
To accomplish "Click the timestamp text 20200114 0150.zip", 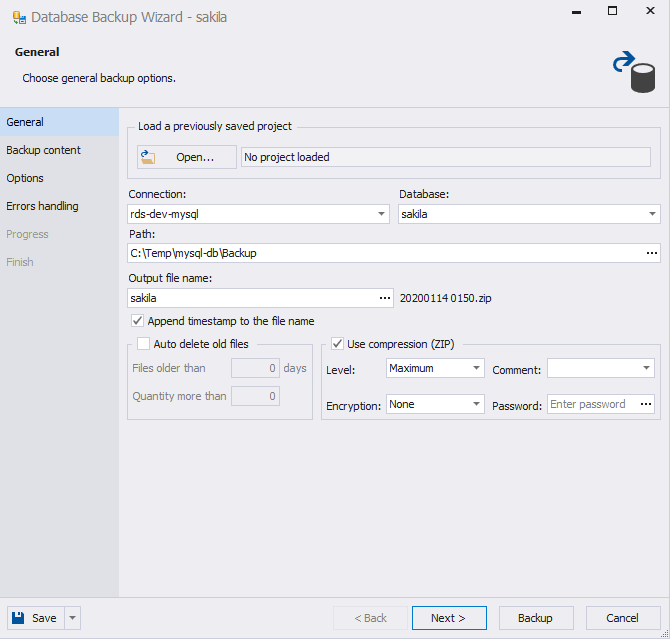I will [x=446, y=298].
